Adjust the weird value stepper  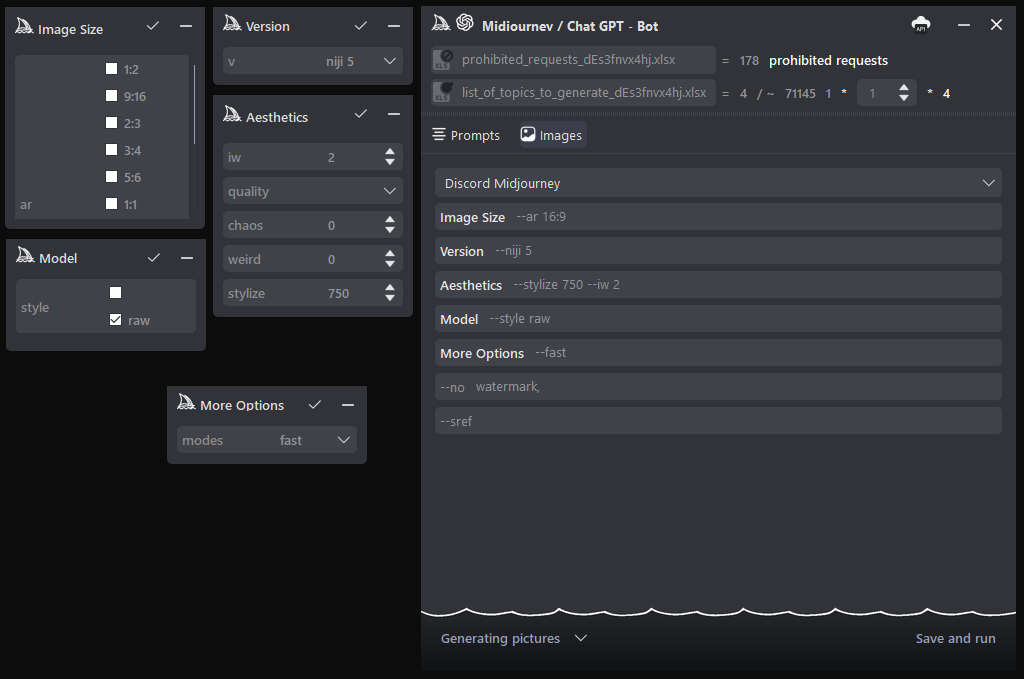click(390, 259)
